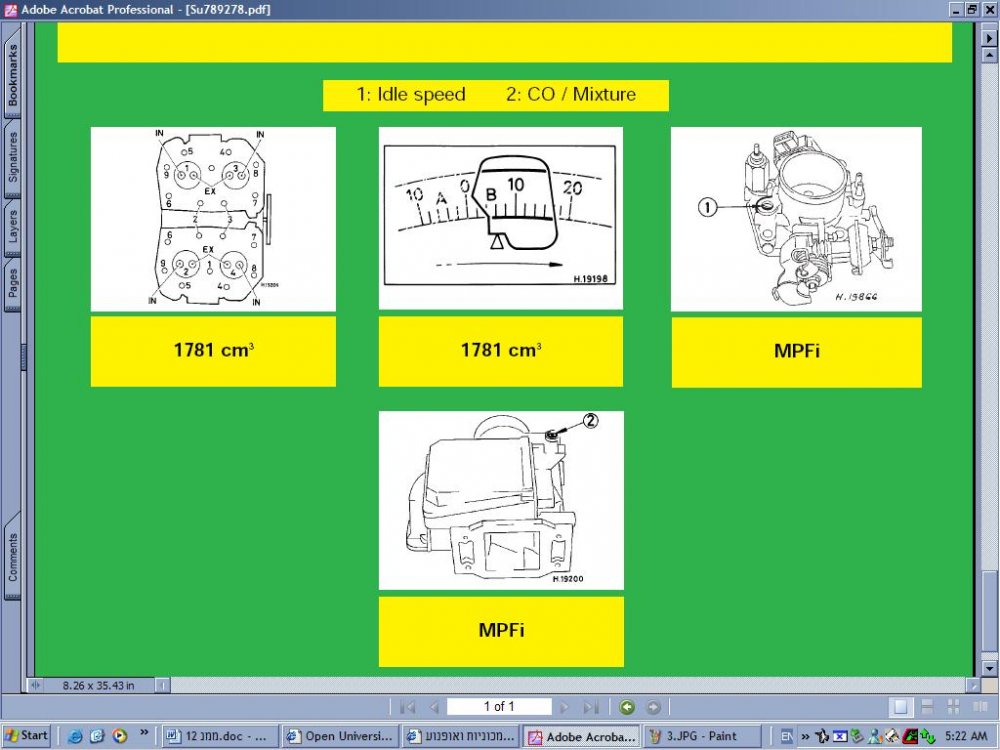Expand Quick Launch overflow chevron
Image resolution: width=1000 pixels, height=750 pixels.
(x=143, y=732)
